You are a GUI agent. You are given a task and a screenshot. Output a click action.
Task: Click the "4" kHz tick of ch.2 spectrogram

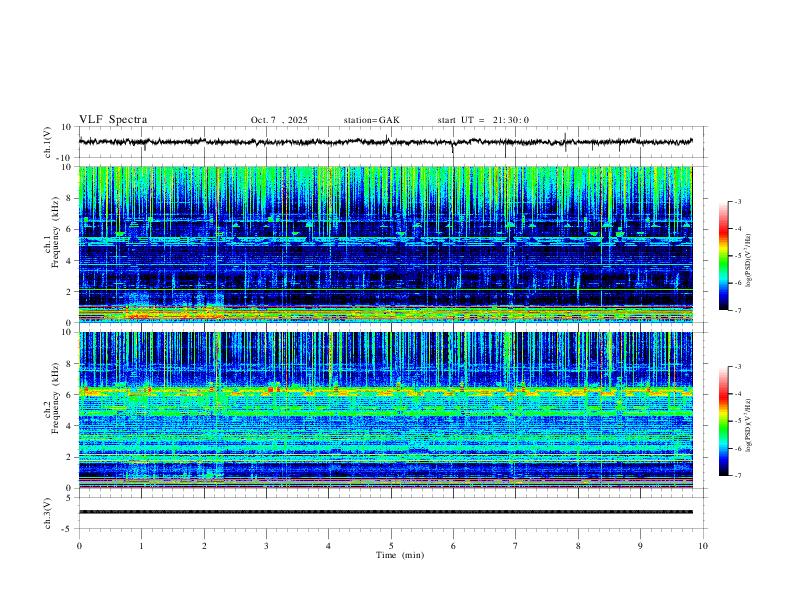(70, 426)
